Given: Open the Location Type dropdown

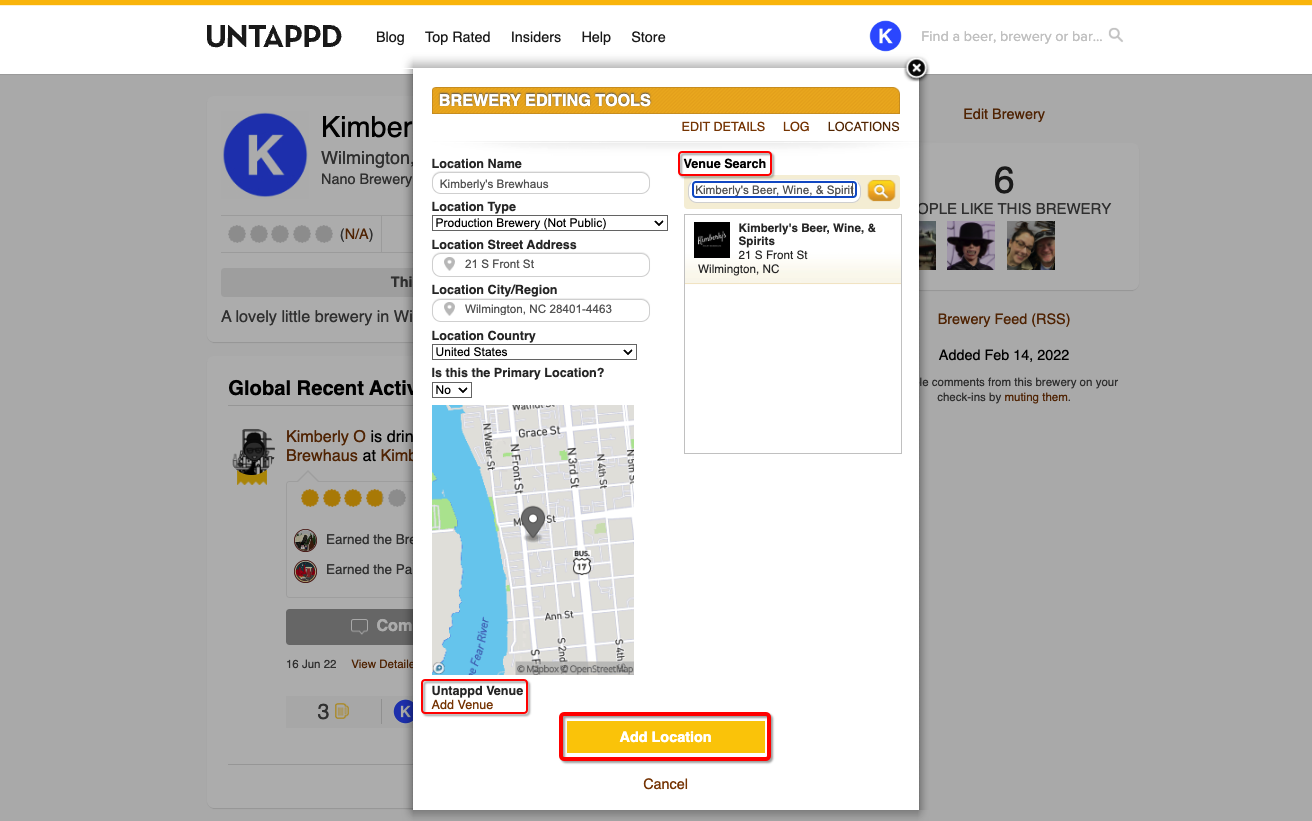Looking at the screenshot, I should (x=550, y=223).
